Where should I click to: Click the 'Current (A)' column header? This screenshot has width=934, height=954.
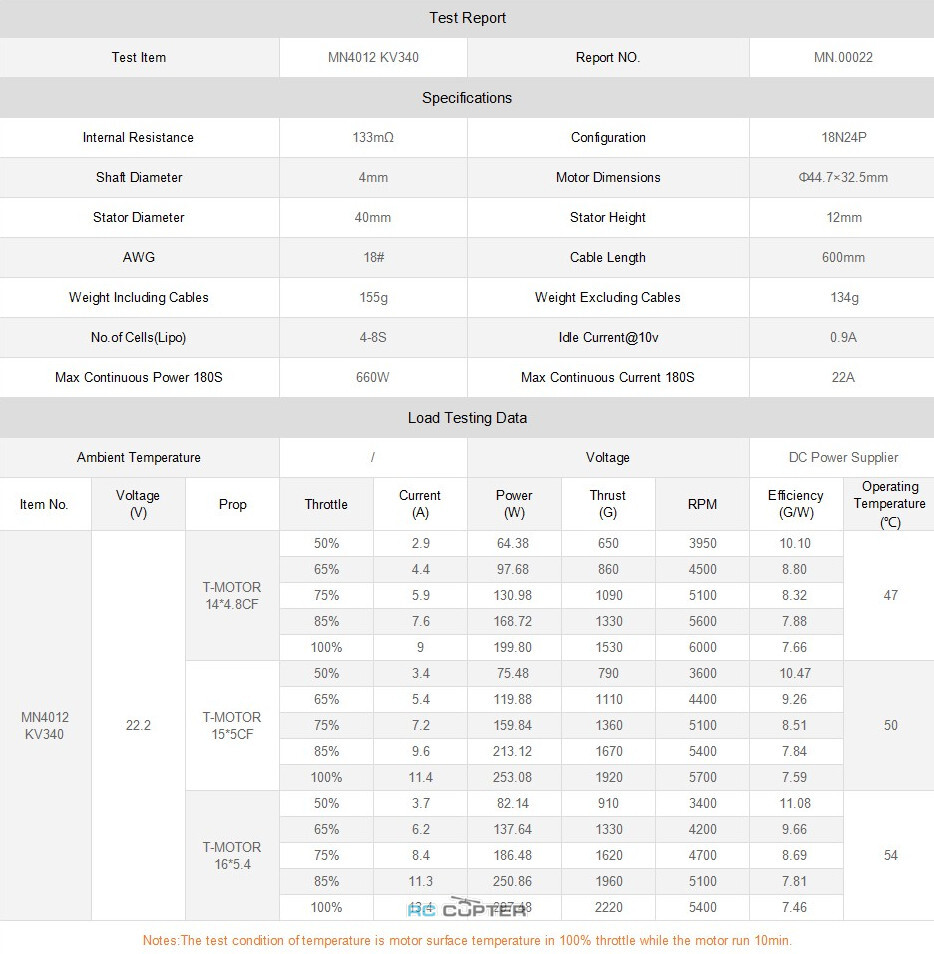pos(420,504)
